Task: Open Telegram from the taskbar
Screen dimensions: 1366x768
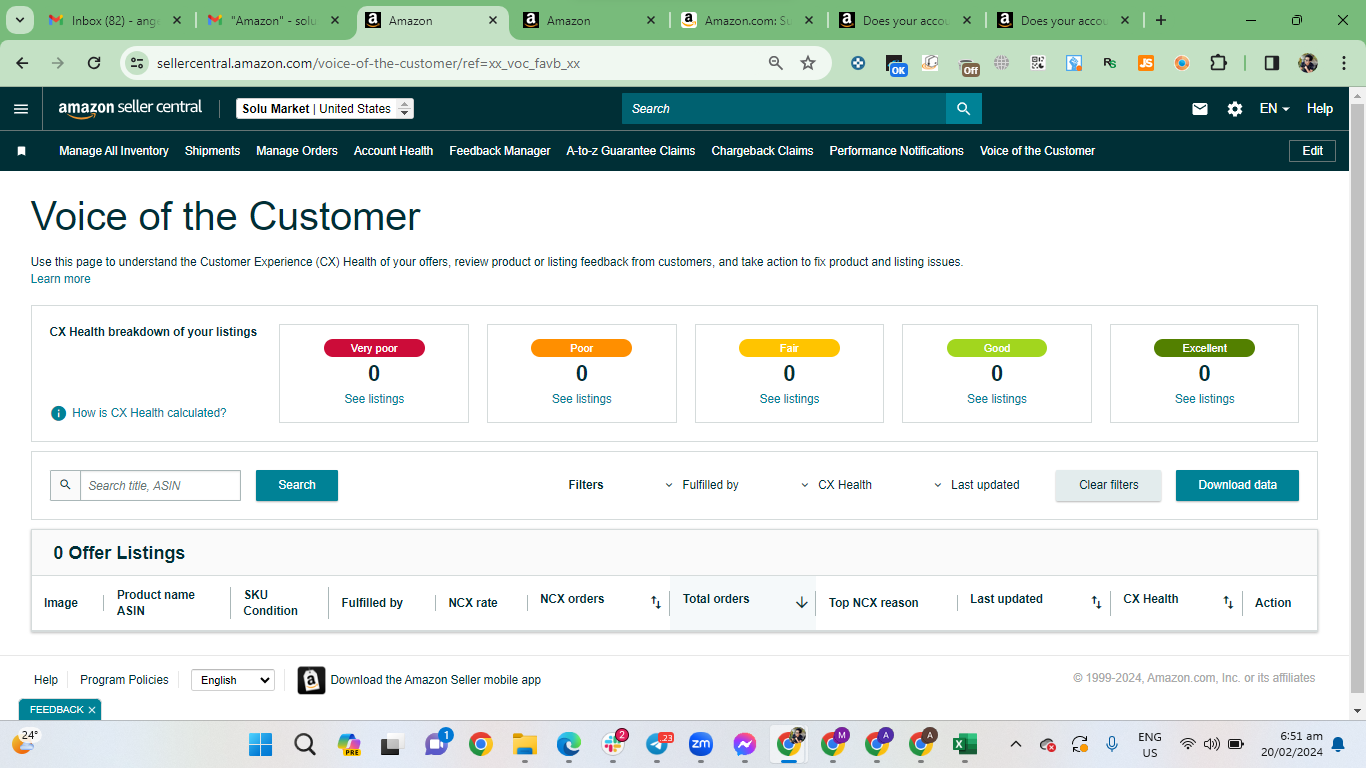Action: 657,744
